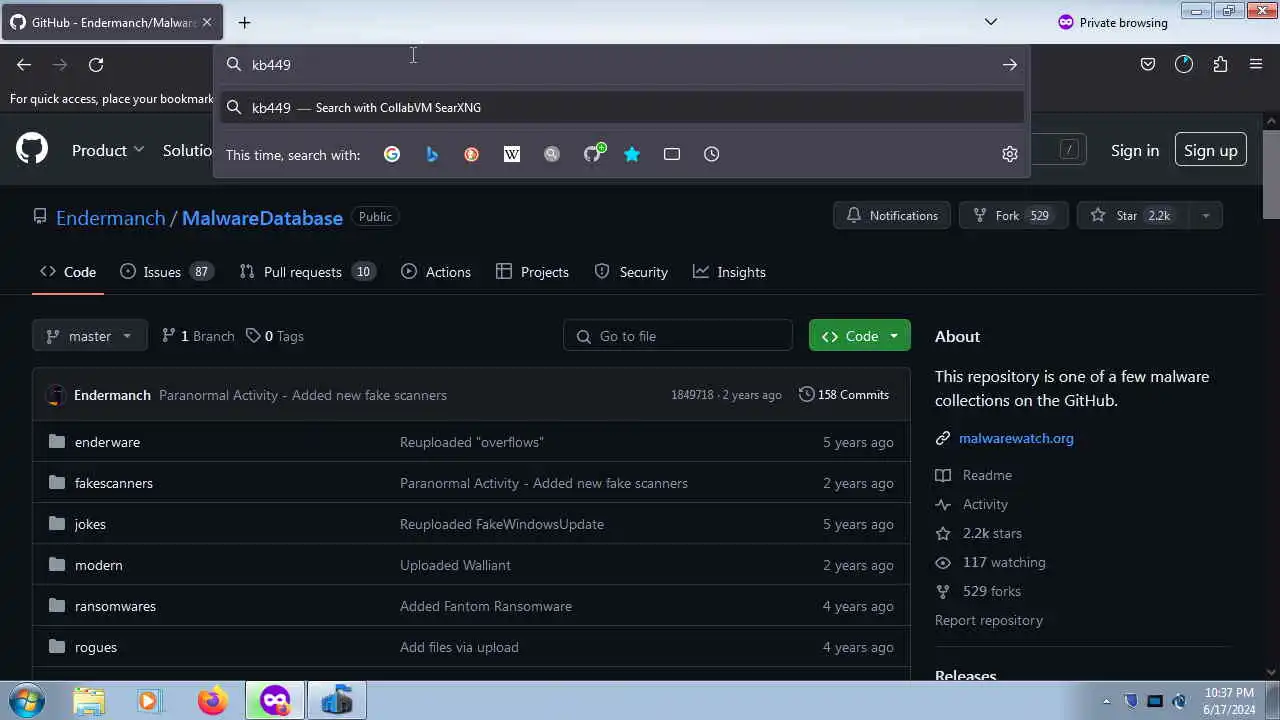
Task: Open the jokes folder
Action: point(90,524)
